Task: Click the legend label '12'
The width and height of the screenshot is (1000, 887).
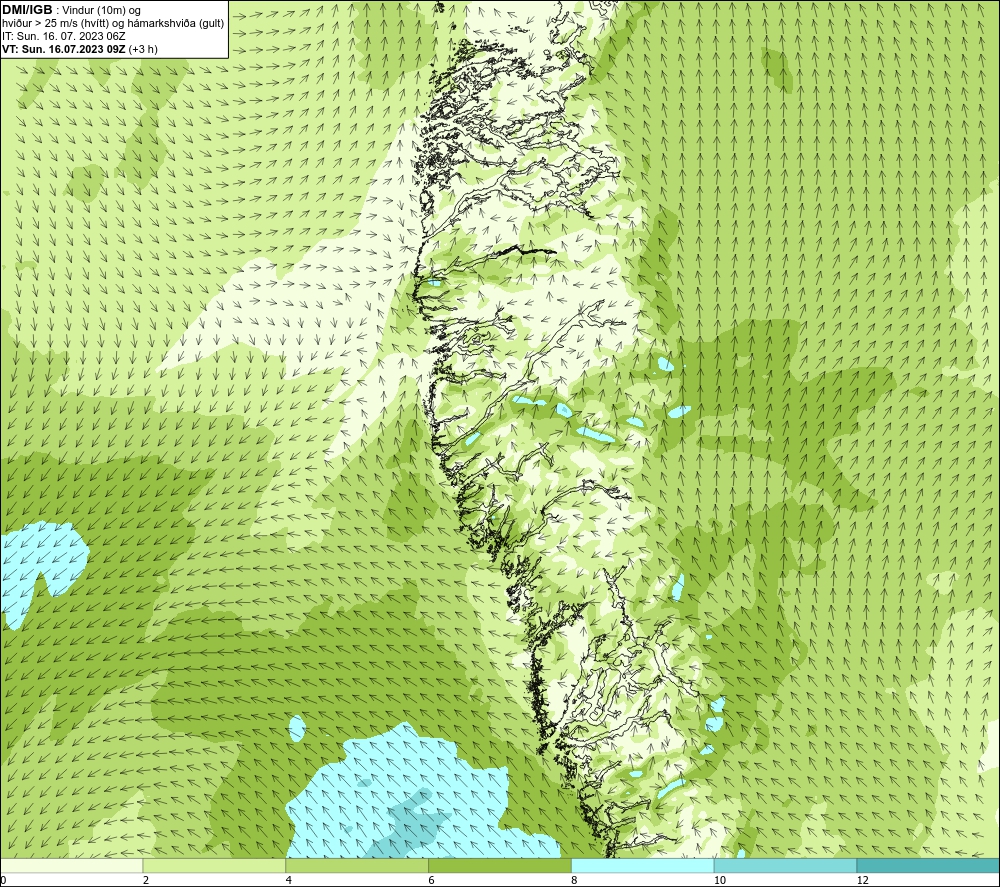Action: tap(863, 880)
